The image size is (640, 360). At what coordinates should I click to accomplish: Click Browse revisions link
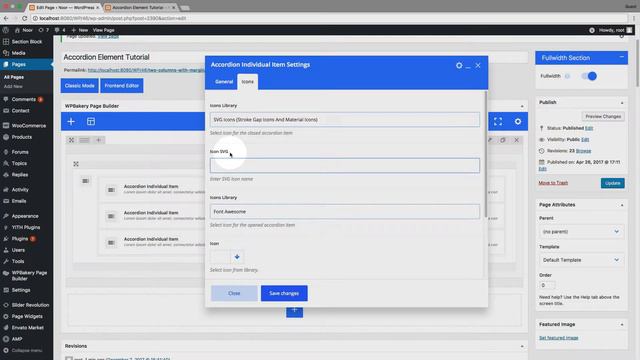coord(583,151)
